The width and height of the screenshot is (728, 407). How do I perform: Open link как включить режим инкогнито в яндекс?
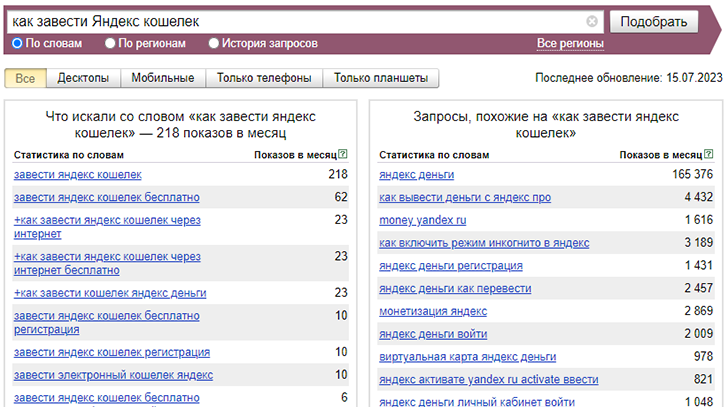point(484,243)
